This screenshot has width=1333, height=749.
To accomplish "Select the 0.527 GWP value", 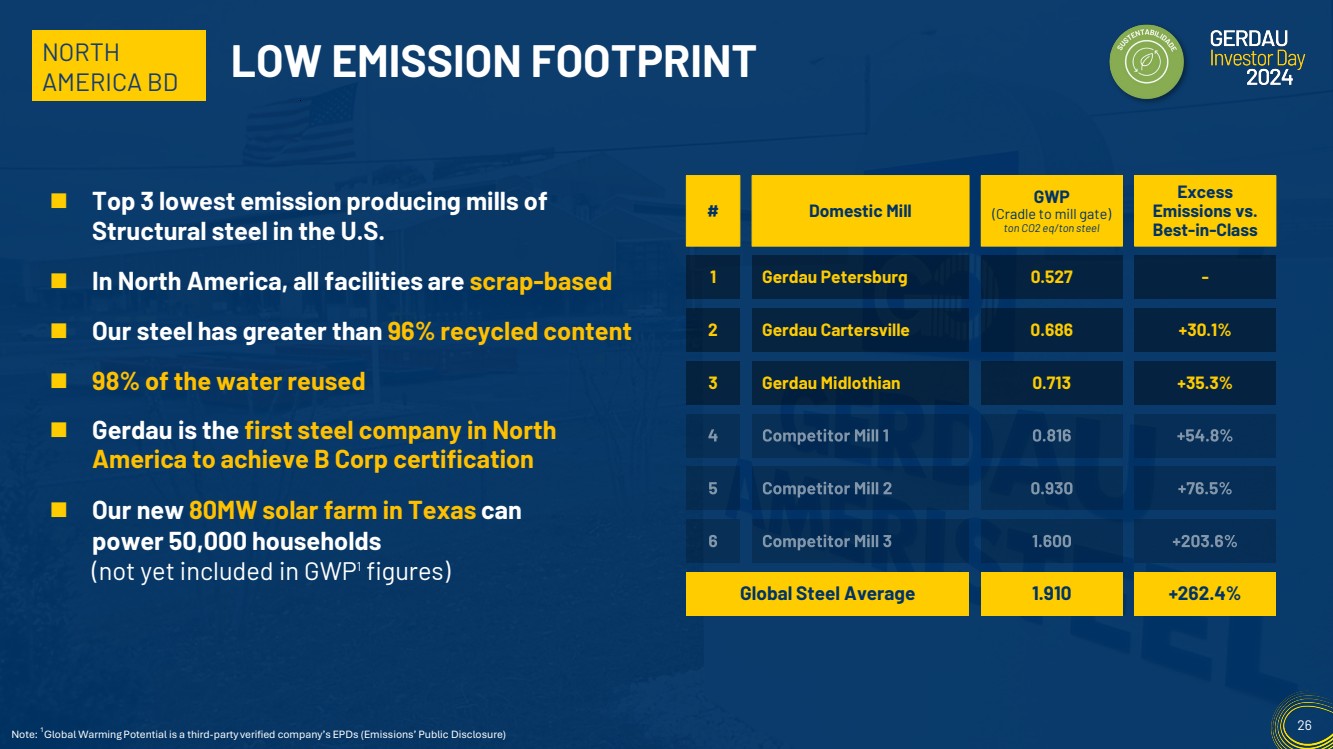I will coord(1051,277).
